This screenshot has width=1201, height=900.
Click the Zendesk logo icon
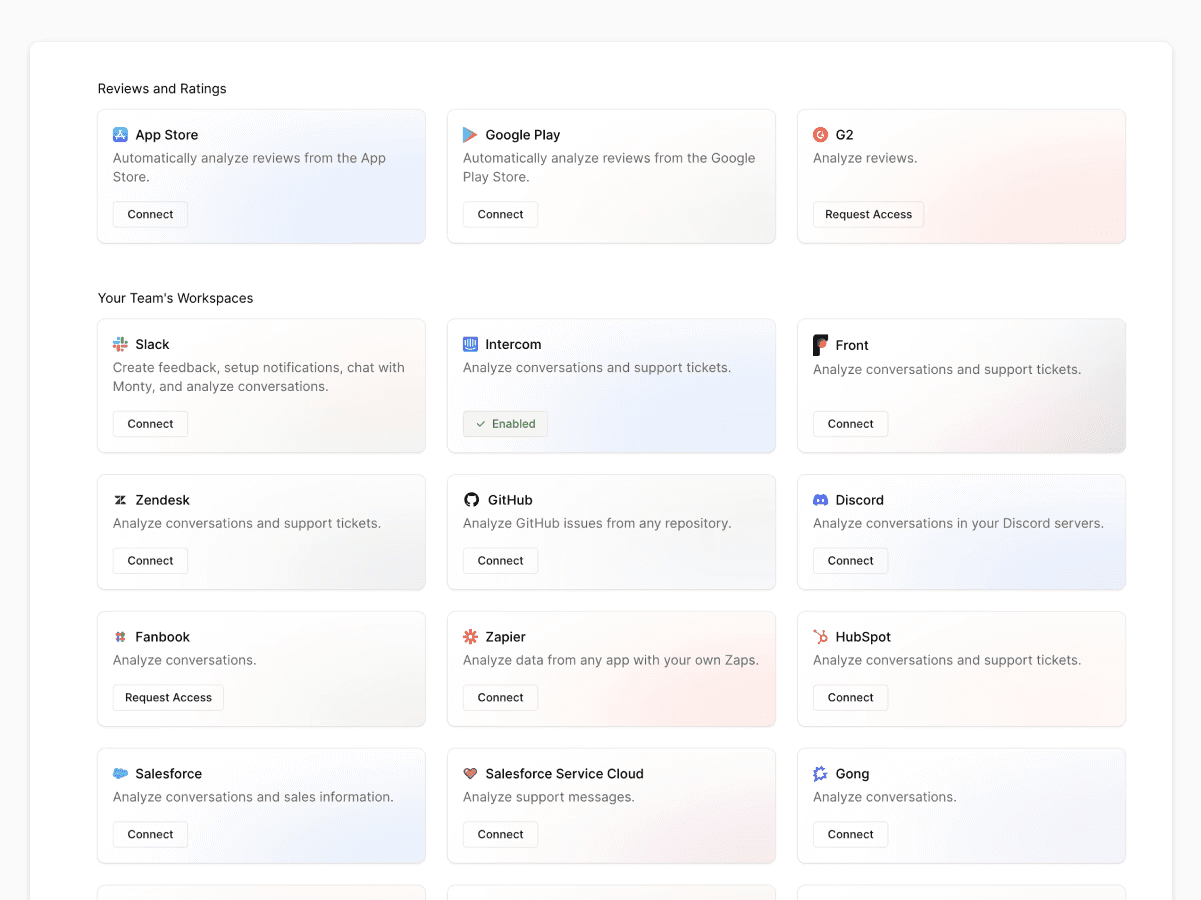[120, 500]
